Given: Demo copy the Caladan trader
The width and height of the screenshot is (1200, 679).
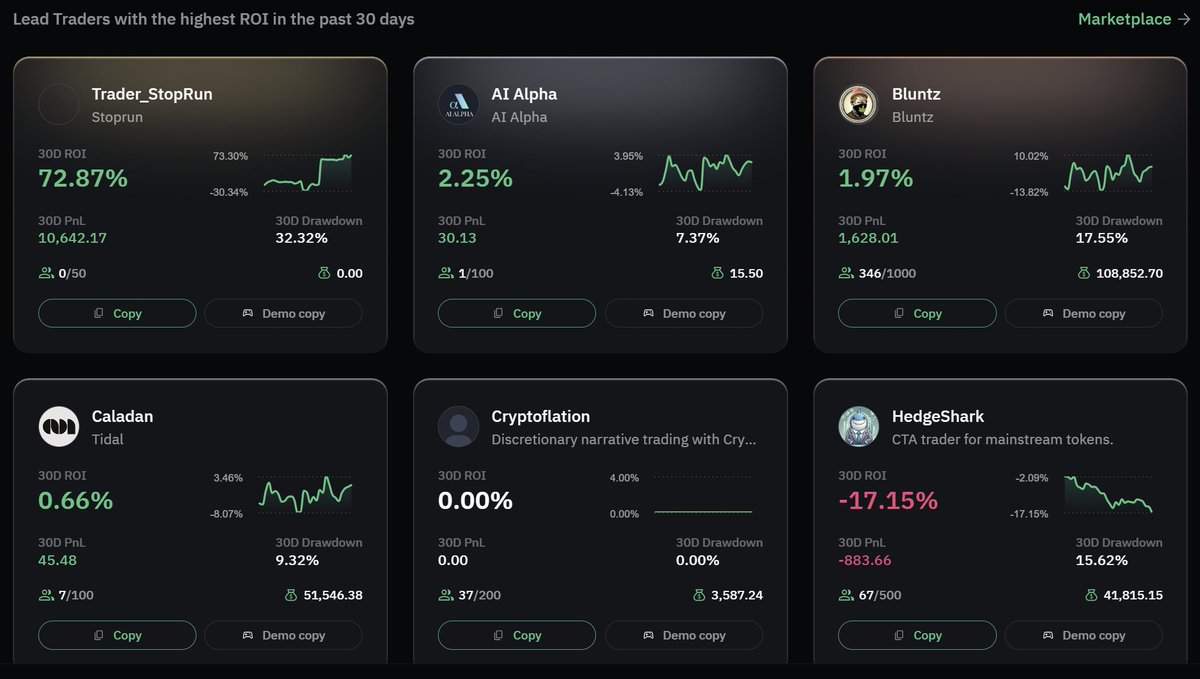Looking at the screenshot, I should [283, 635].
